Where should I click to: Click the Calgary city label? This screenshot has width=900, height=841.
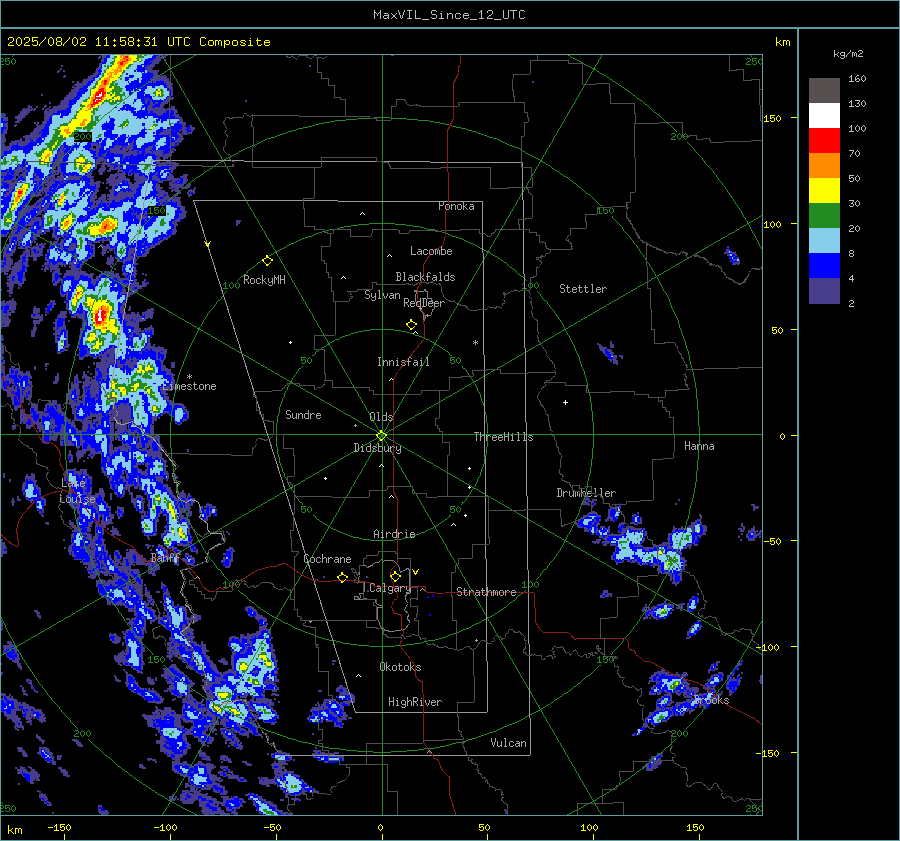390,588
